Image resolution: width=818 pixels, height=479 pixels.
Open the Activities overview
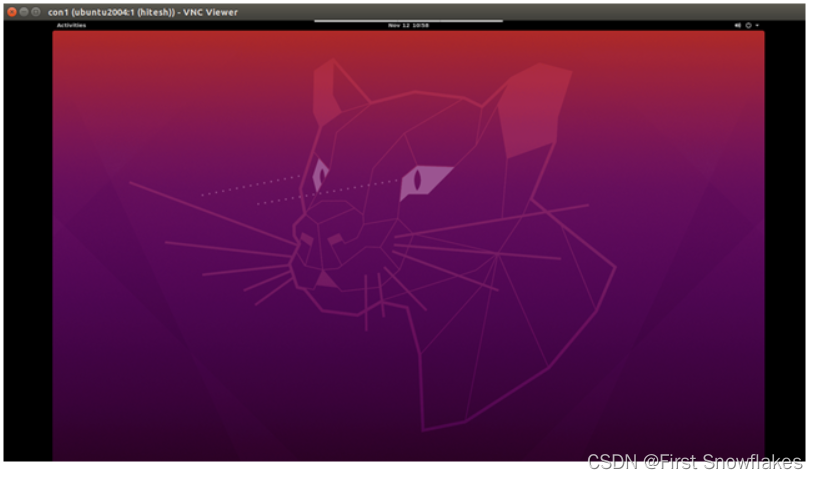(71, 25)
